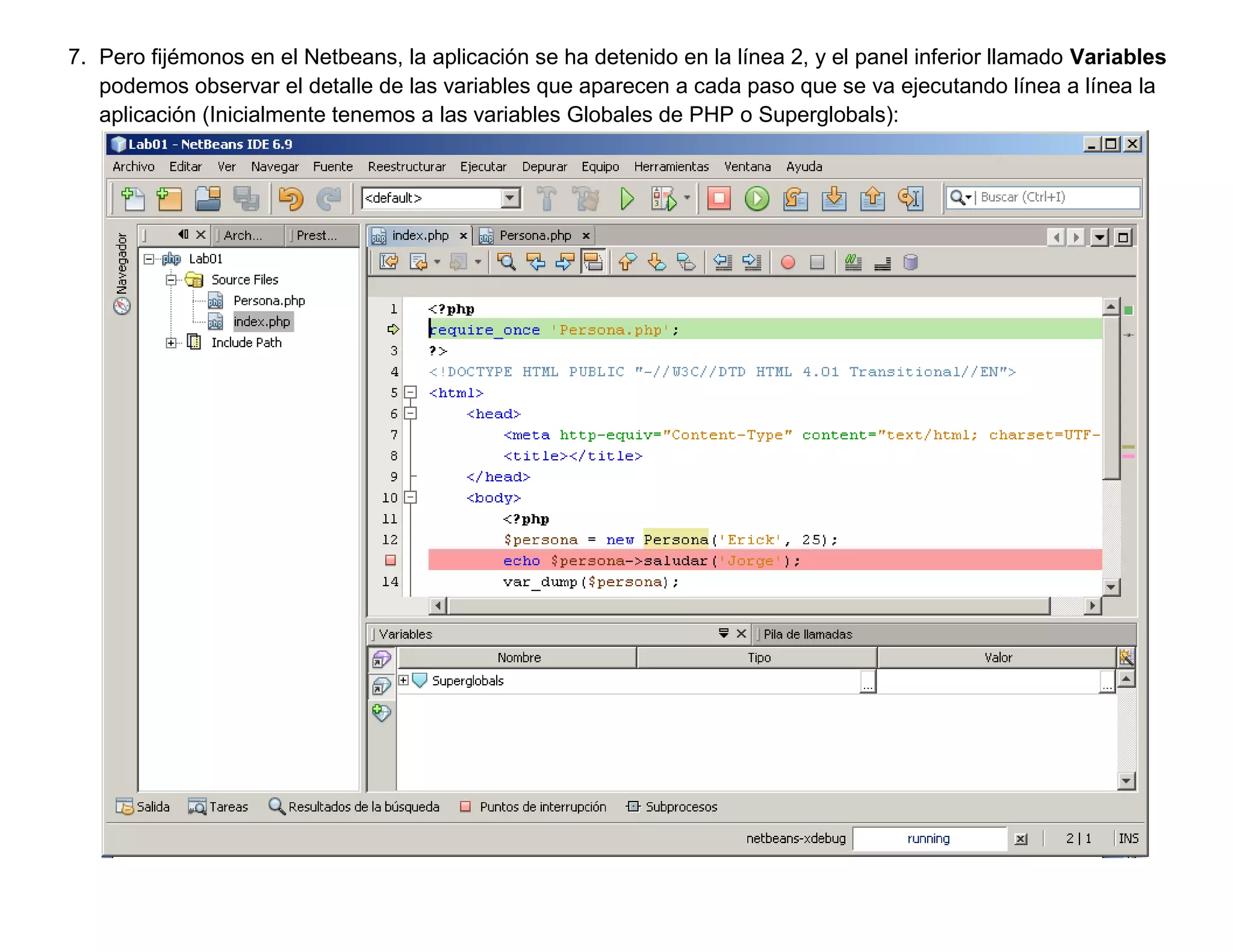Open the Depurar menu
This screenshot has width=1233, height=952.
[544, 167]
